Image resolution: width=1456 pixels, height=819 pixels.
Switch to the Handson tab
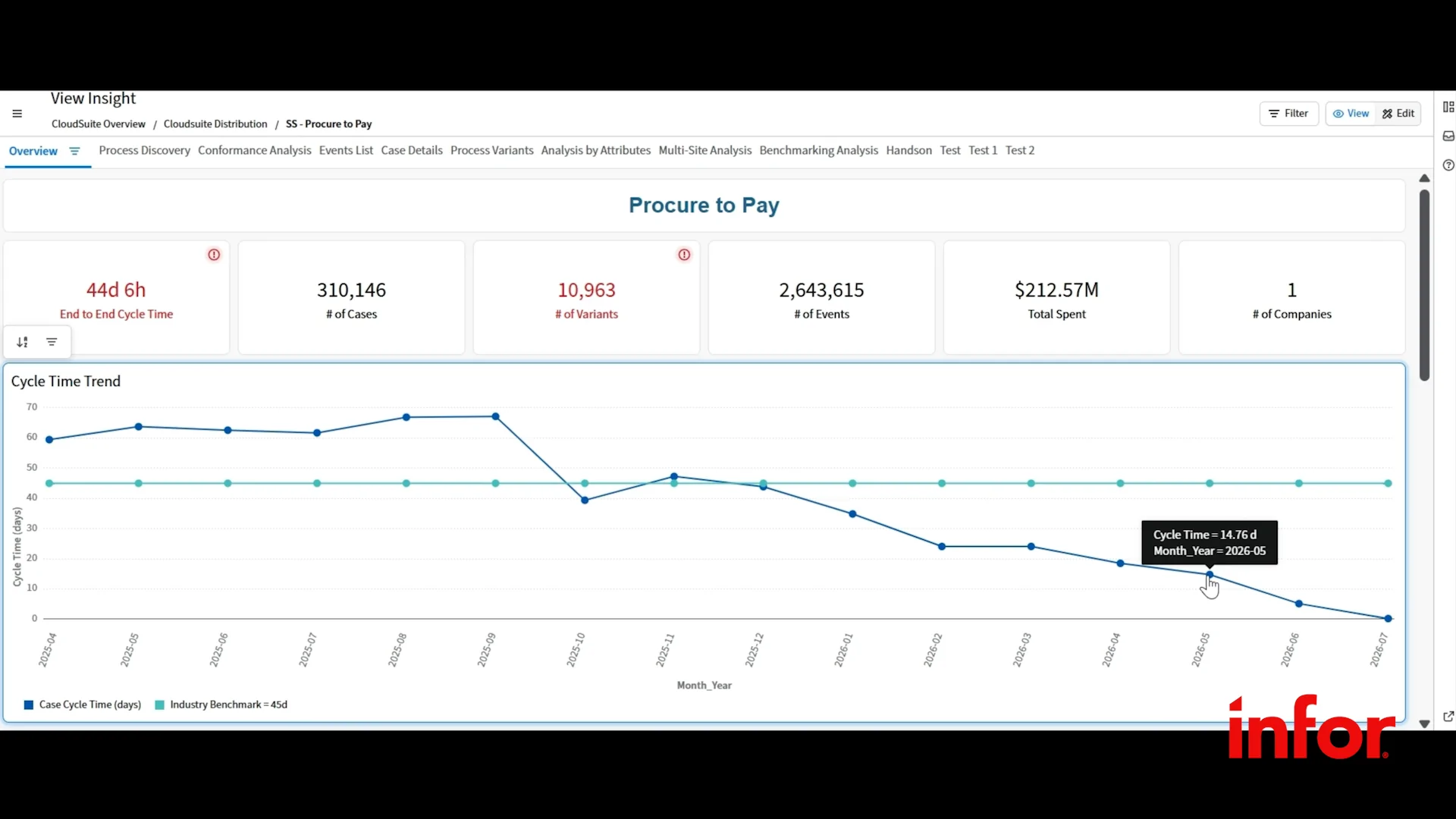(908, 150)
